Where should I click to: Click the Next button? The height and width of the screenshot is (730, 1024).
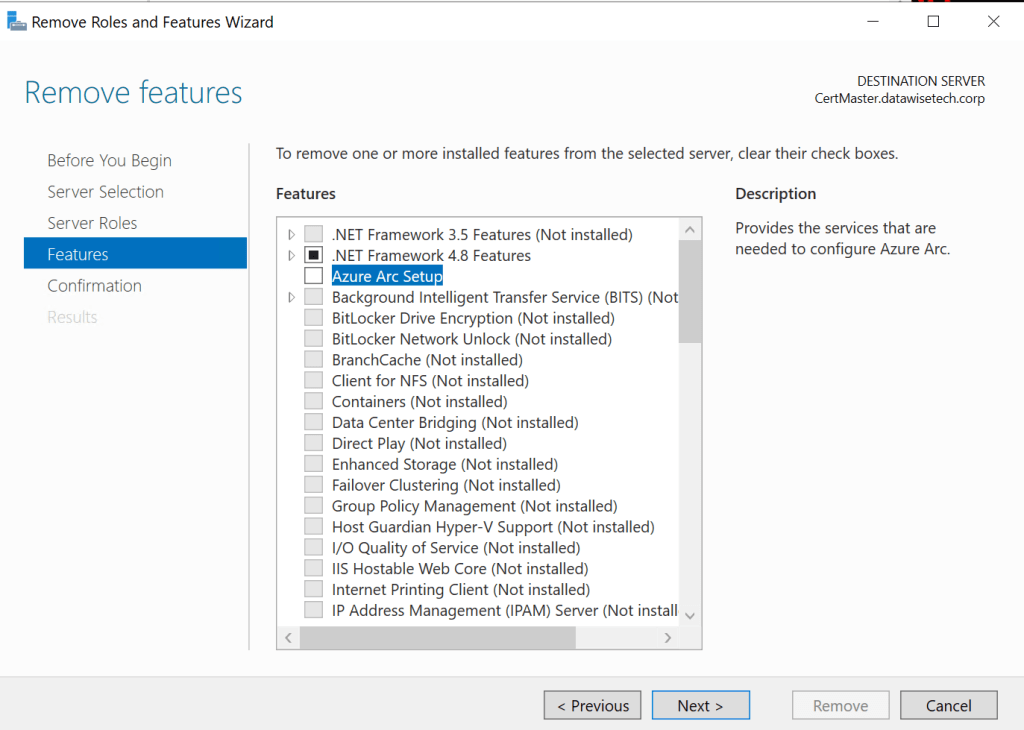point(701,705)
